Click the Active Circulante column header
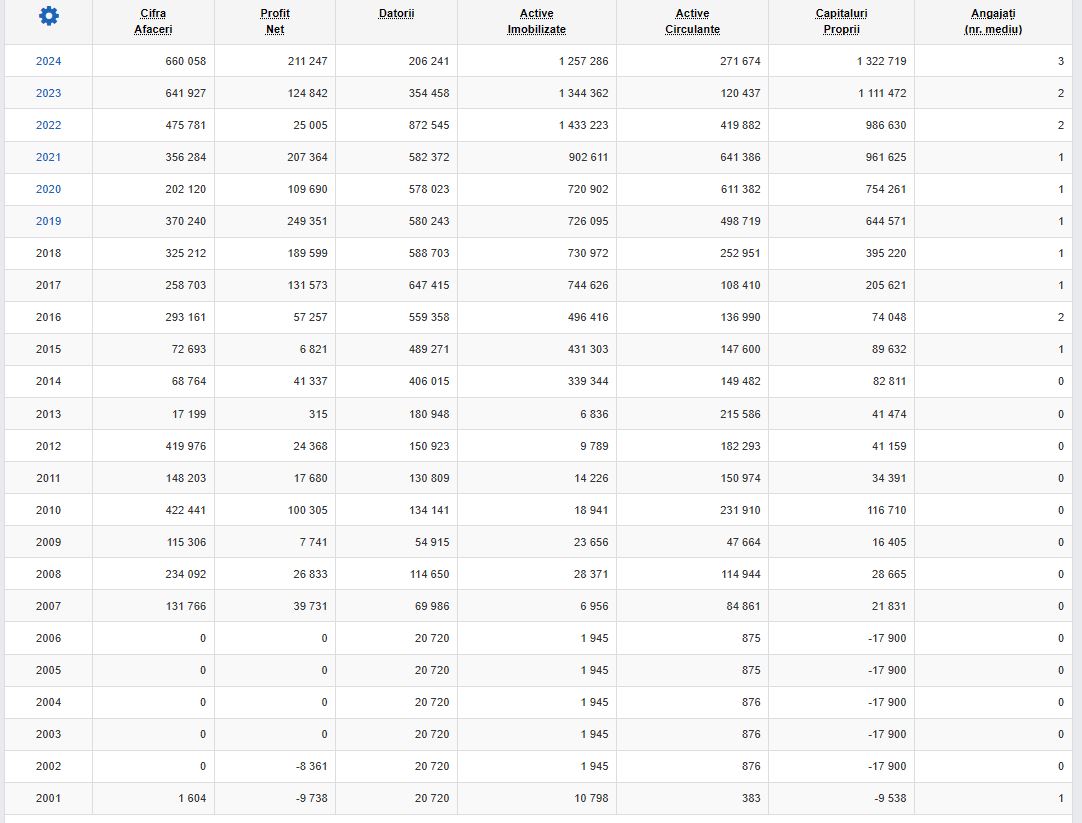 692,21
